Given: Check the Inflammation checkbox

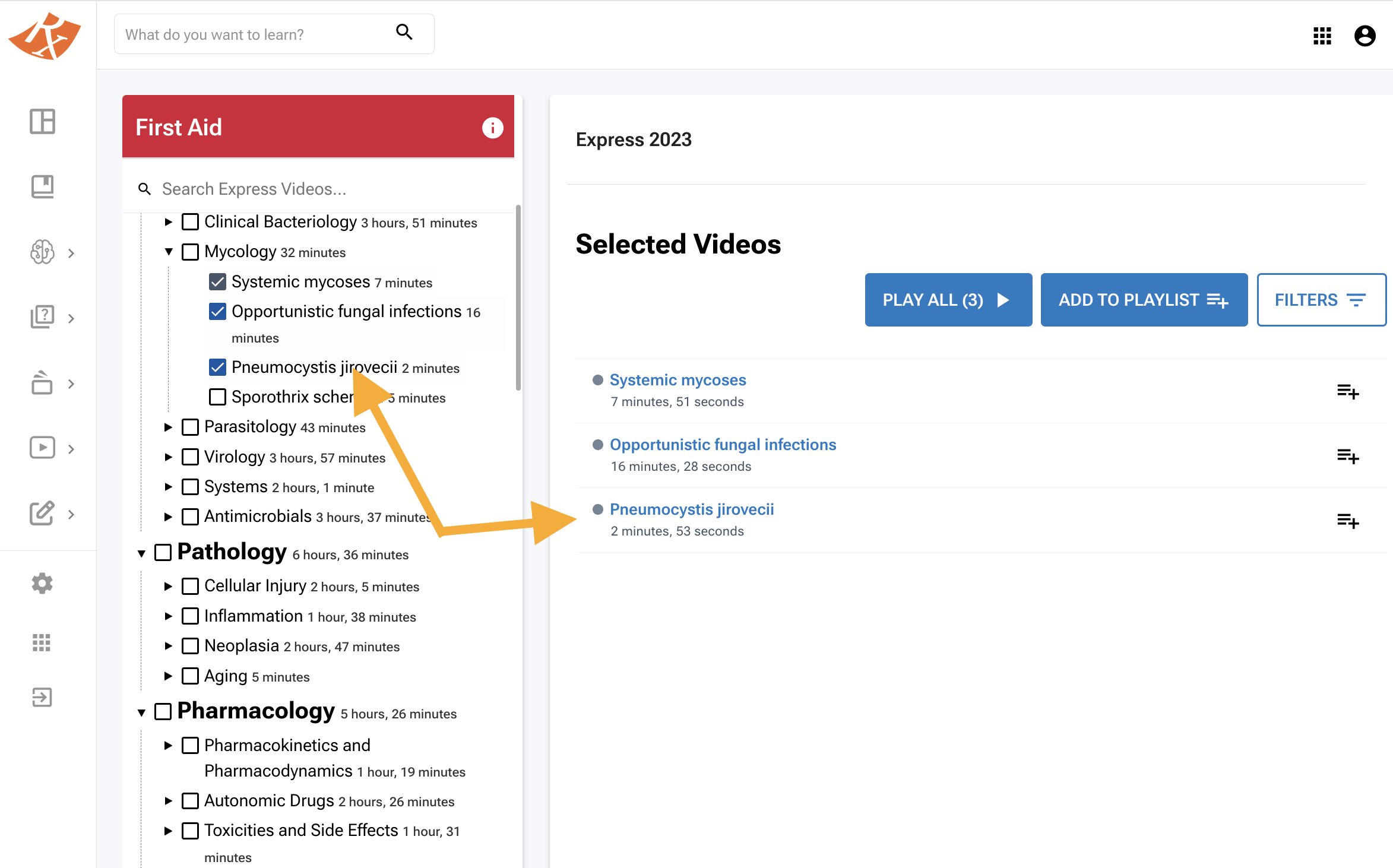Looking at the screenshot, I should (190, 616).
